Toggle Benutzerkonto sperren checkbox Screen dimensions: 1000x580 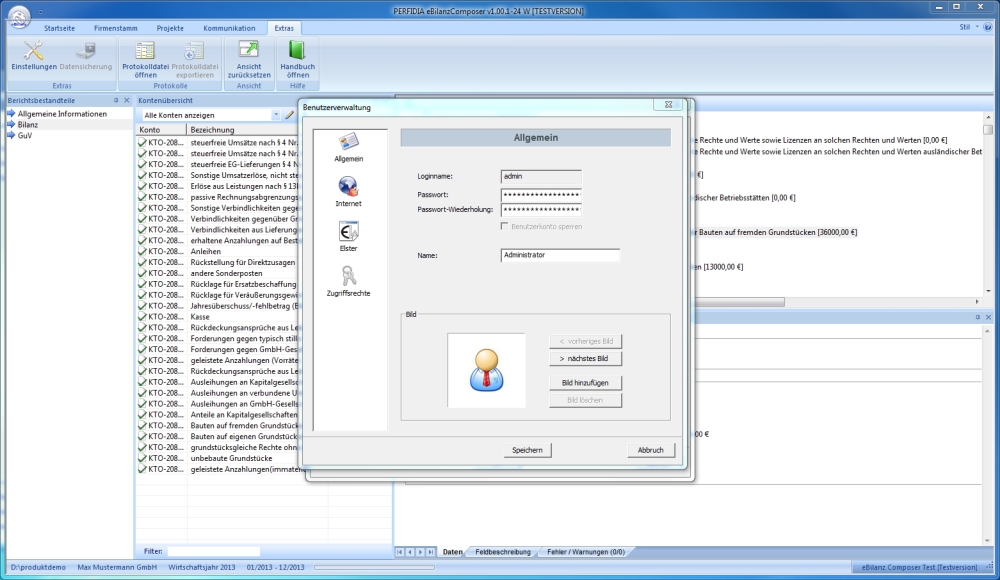pyautogui.click(x=504, y=226)
